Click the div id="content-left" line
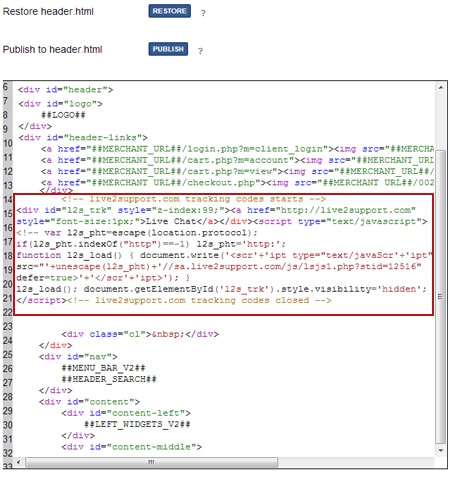Viewport: 450px width, 484px height. pyautogui.click(x=126, y=413)
